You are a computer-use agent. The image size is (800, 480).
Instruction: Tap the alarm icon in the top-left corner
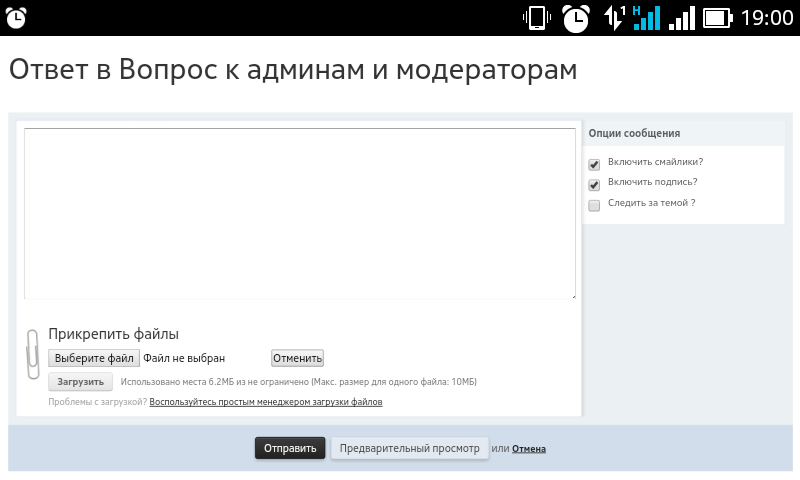(16, 17)
